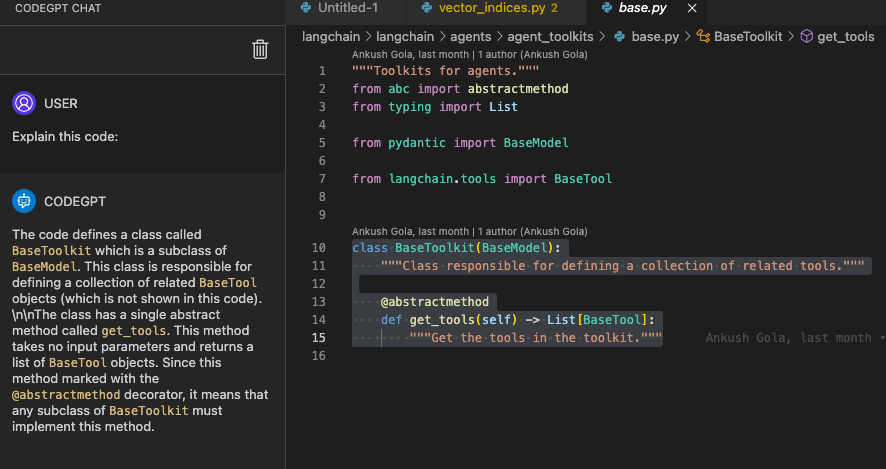The width and height of the screenshot is (886, 469).
Task: Click the @abstractmethod decorator on line 13
Action: coord(435,302)
